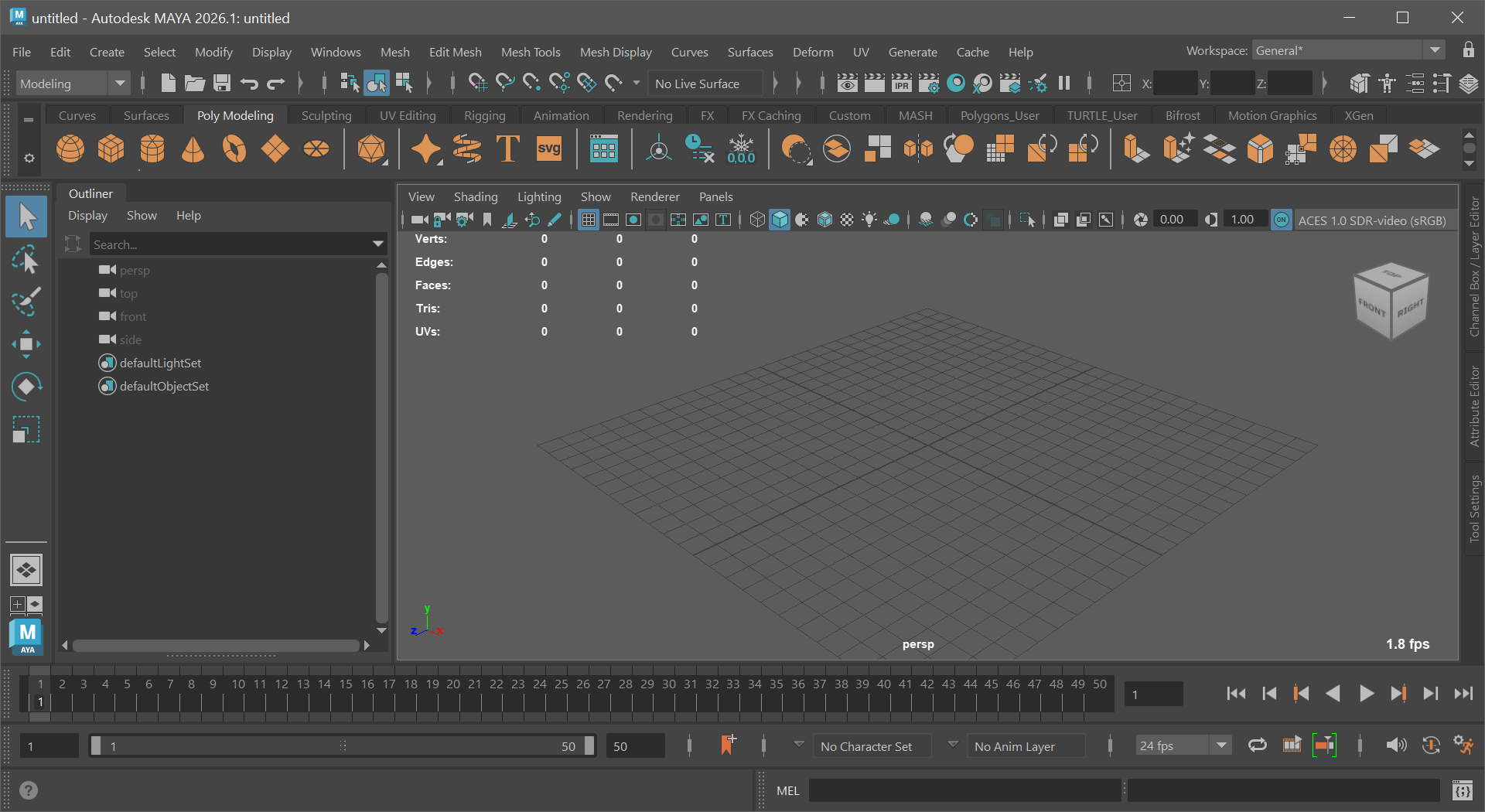Screen dimensions: 1485x812
Task: Select the Paint Selection tool
Action: 26,302
